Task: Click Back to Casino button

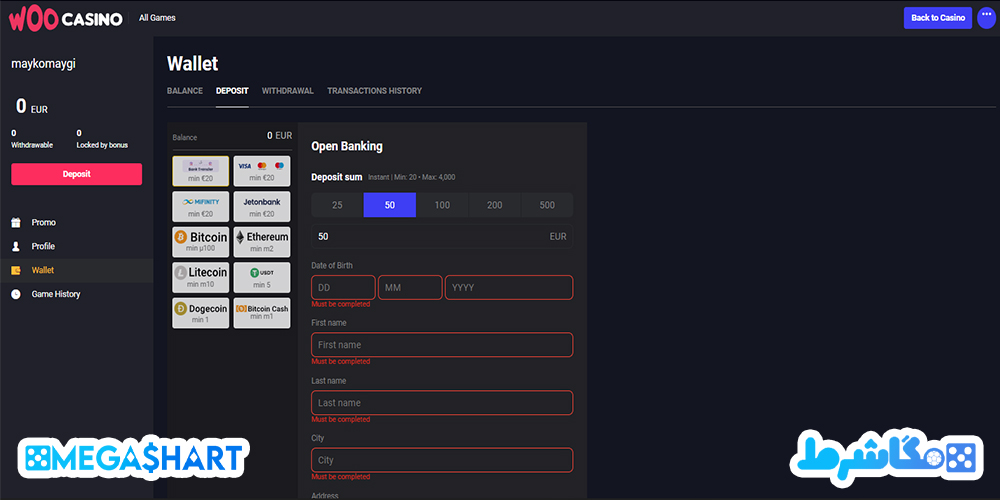Action: click(x=938, y=18)
